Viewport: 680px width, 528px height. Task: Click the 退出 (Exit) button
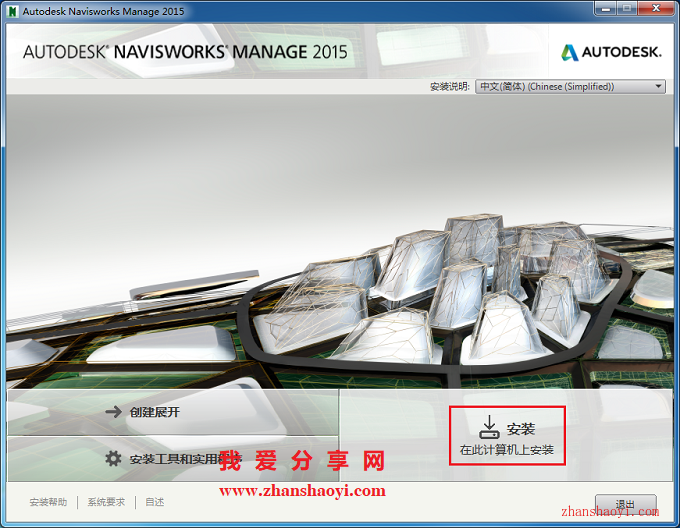pyautogui.click(x=625, y=504)
